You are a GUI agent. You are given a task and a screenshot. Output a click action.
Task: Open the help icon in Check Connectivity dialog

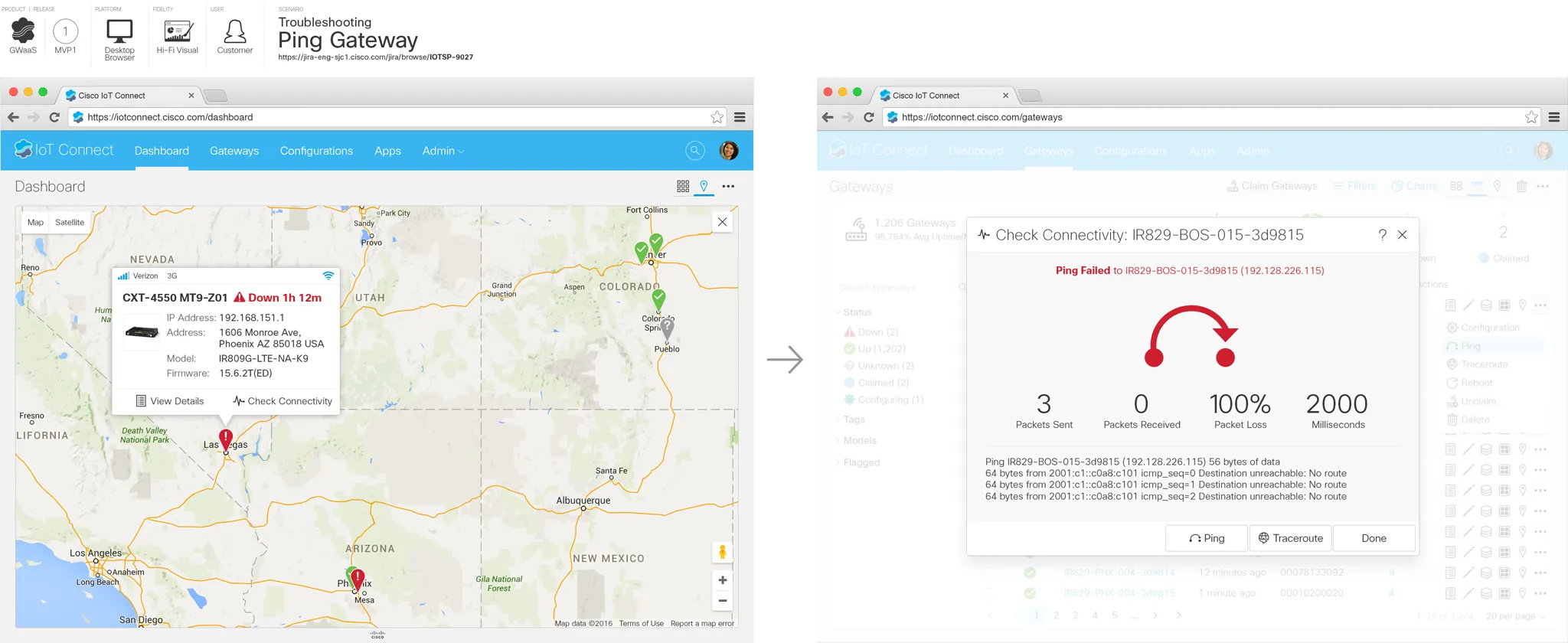tap(1382, 235)
